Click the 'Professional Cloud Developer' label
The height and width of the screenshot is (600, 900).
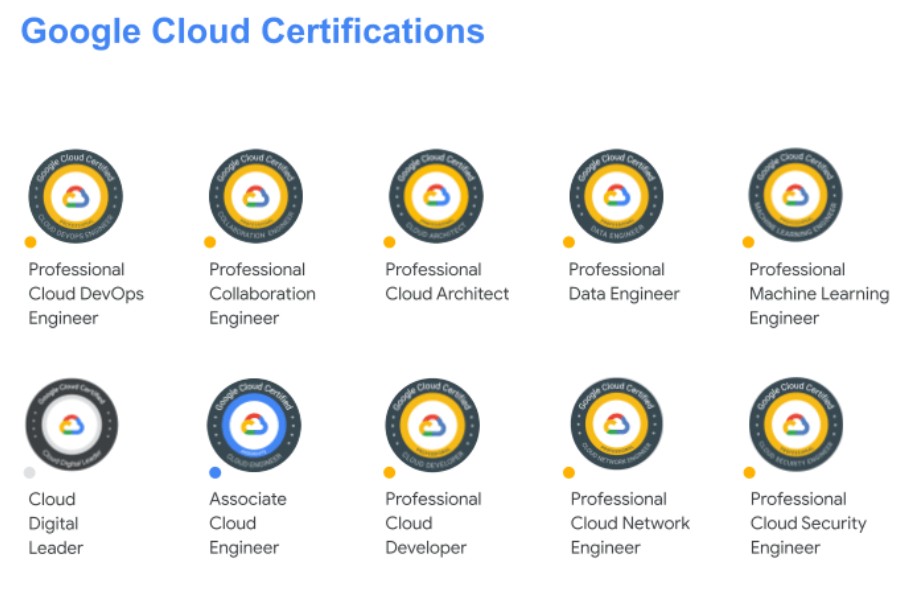point(433,523)
